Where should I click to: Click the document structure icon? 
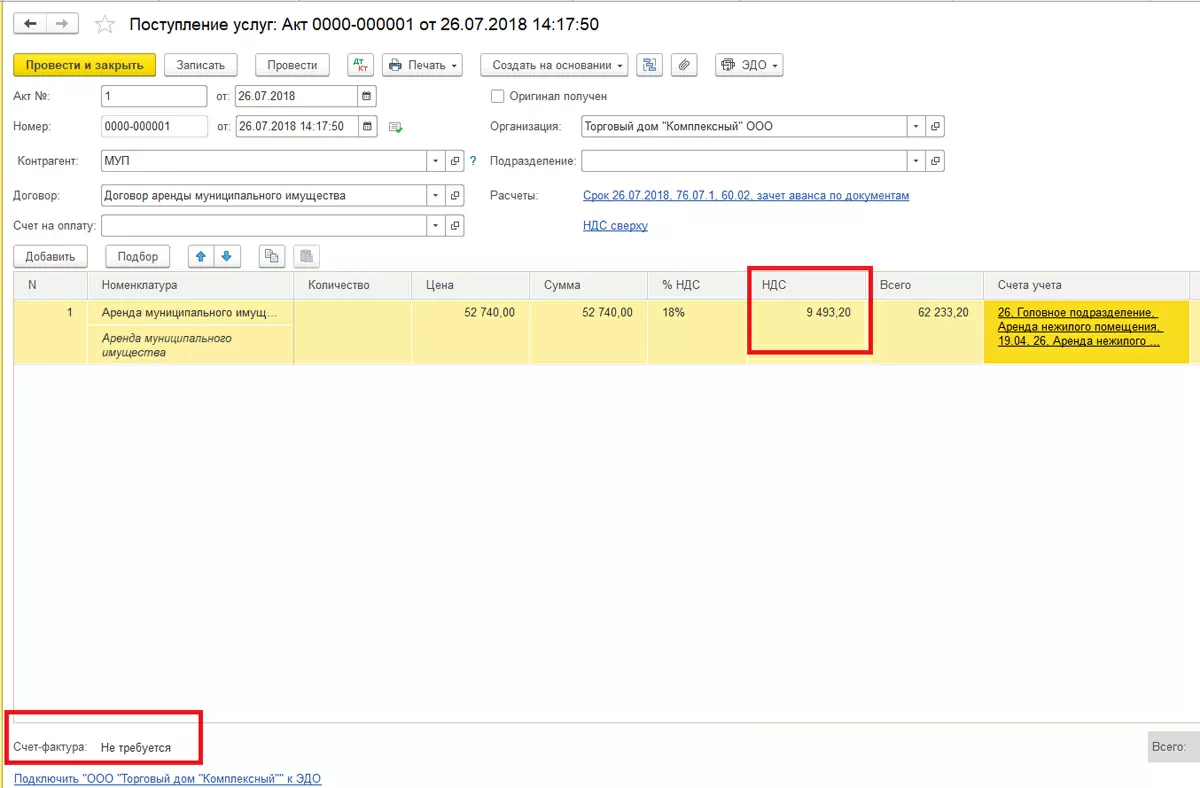650,65
